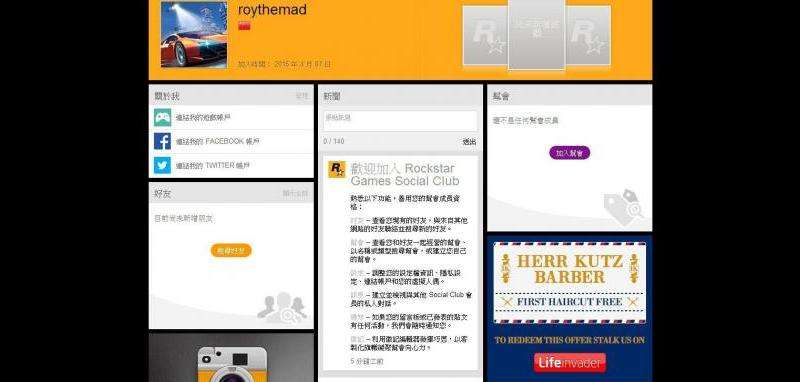Click the join date text under the username
The width and height of the screenshot is (800, 382).
click(284, 64)
